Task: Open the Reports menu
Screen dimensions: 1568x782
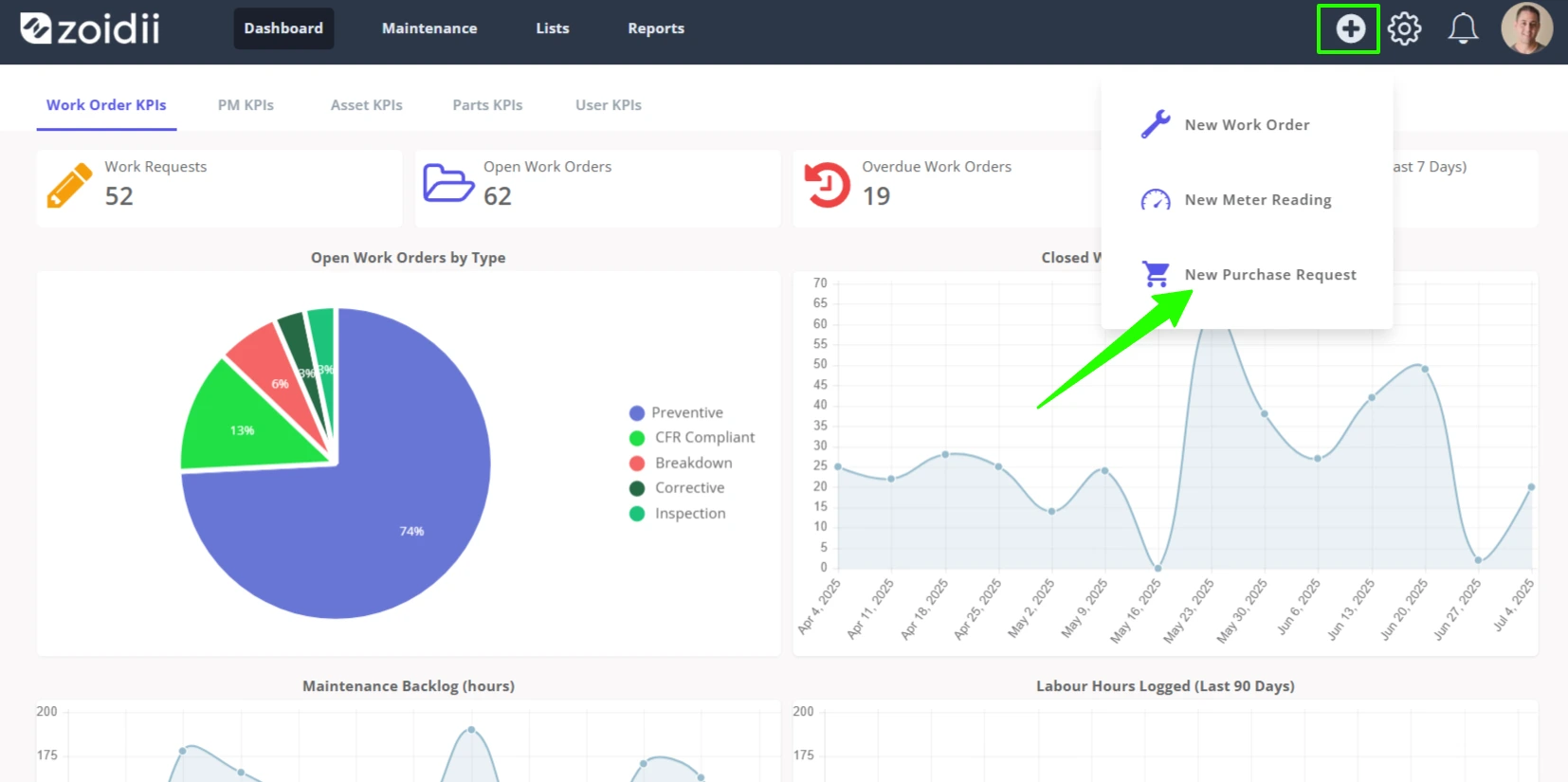Action: click(656, 28)
